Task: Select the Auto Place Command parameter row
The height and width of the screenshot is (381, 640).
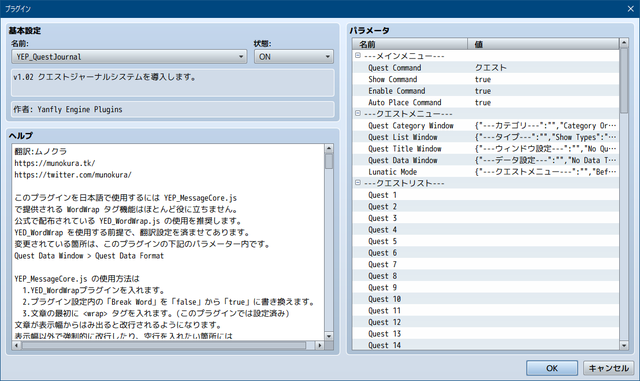Action: (x=486, y=102)
